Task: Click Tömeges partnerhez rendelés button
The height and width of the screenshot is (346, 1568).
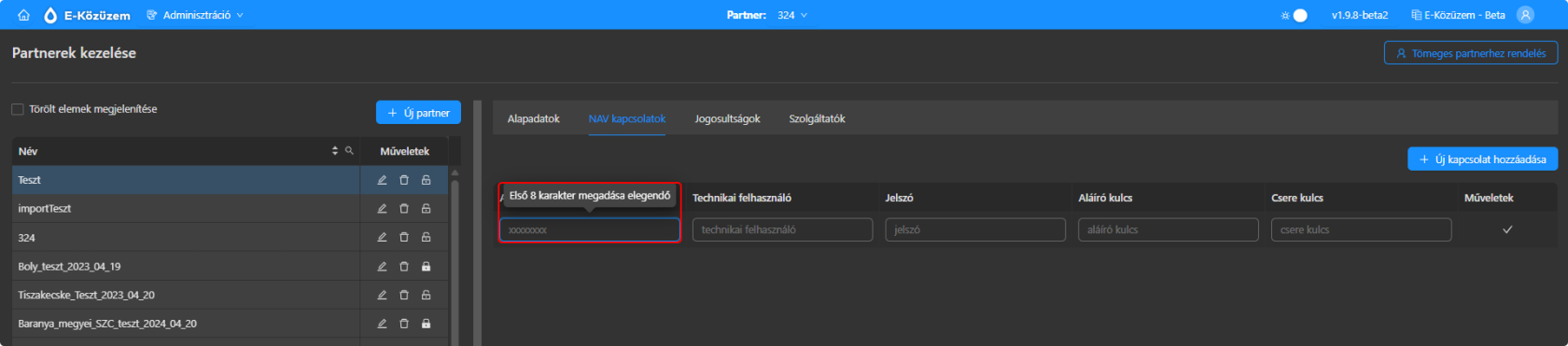Action: pyautogui.click(x=1471, y=53)
